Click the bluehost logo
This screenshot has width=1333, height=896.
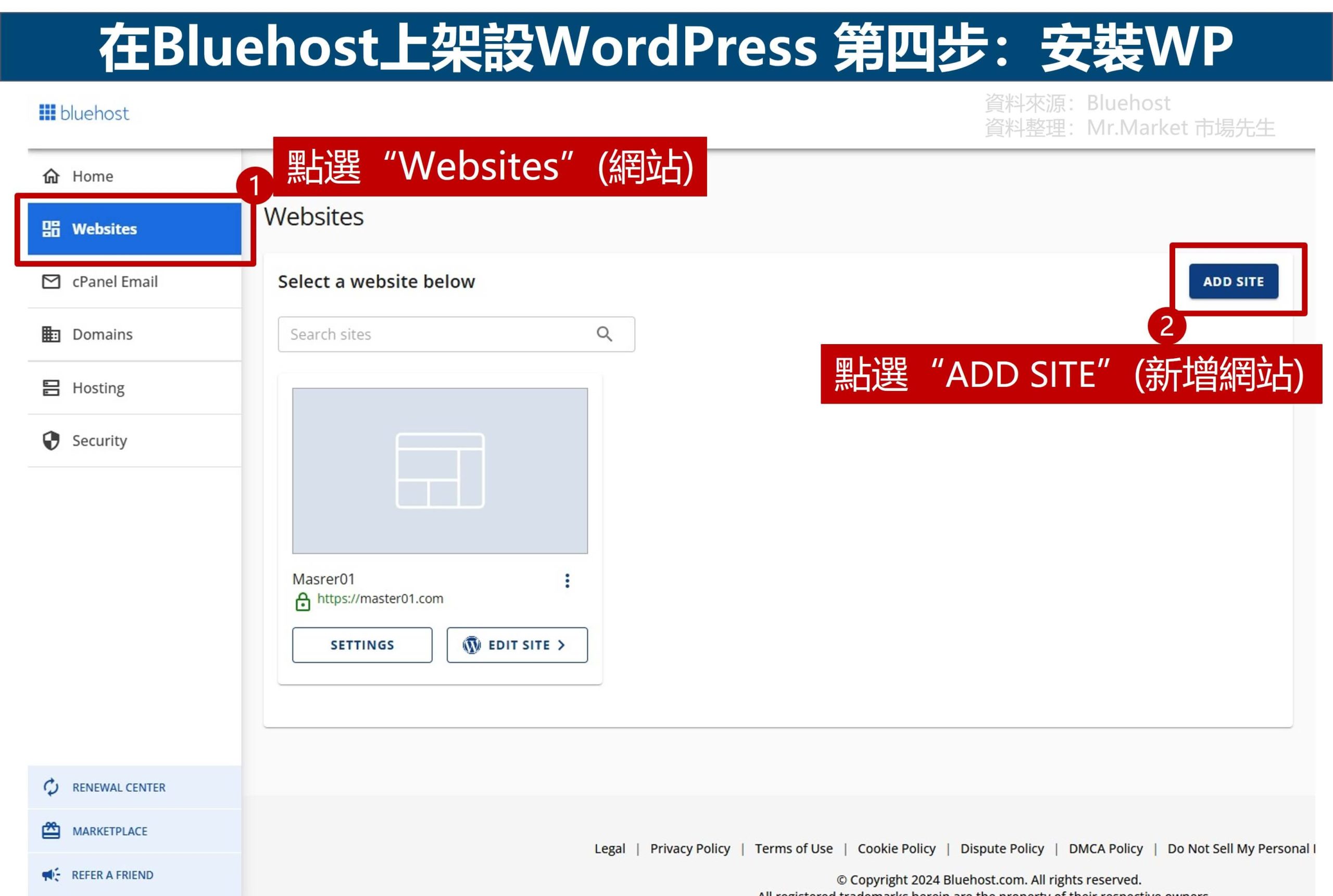[x=84, y=113]
